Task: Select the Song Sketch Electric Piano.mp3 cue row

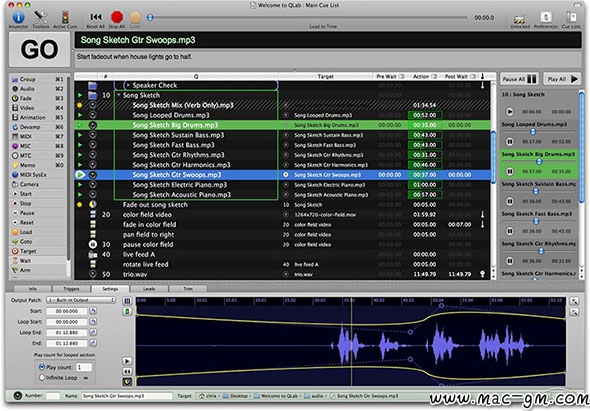Action: tap(283, 185)
